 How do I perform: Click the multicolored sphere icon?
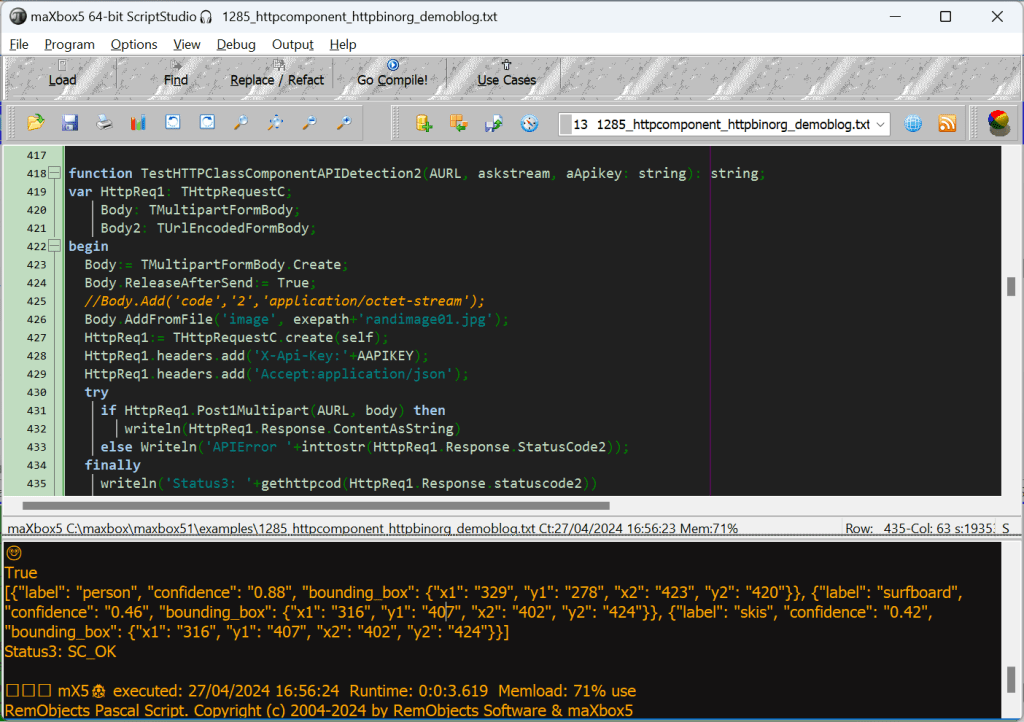997,123
